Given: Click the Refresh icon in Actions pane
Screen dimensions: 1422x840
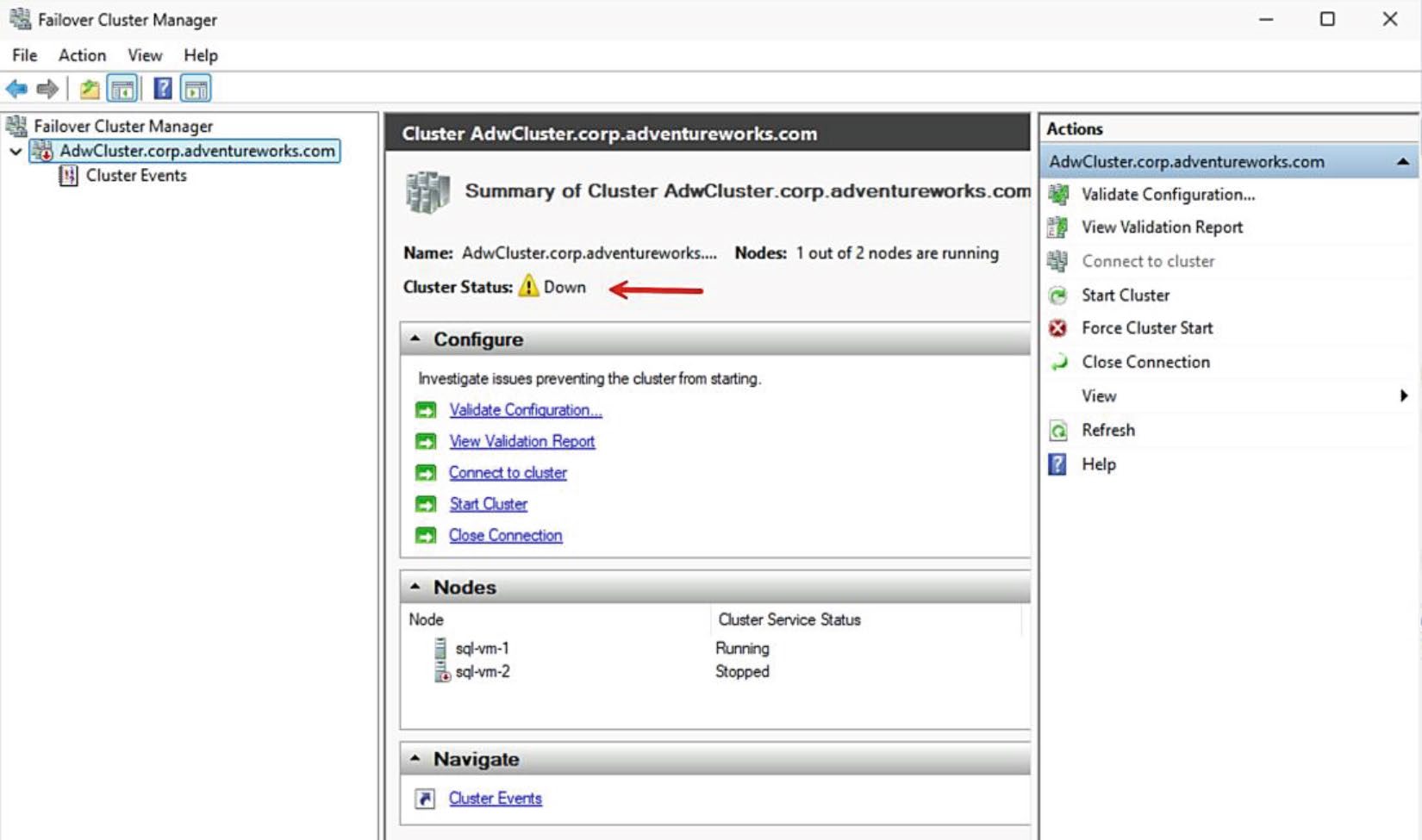Looking at the screenshot, I should click(1058, 430).
